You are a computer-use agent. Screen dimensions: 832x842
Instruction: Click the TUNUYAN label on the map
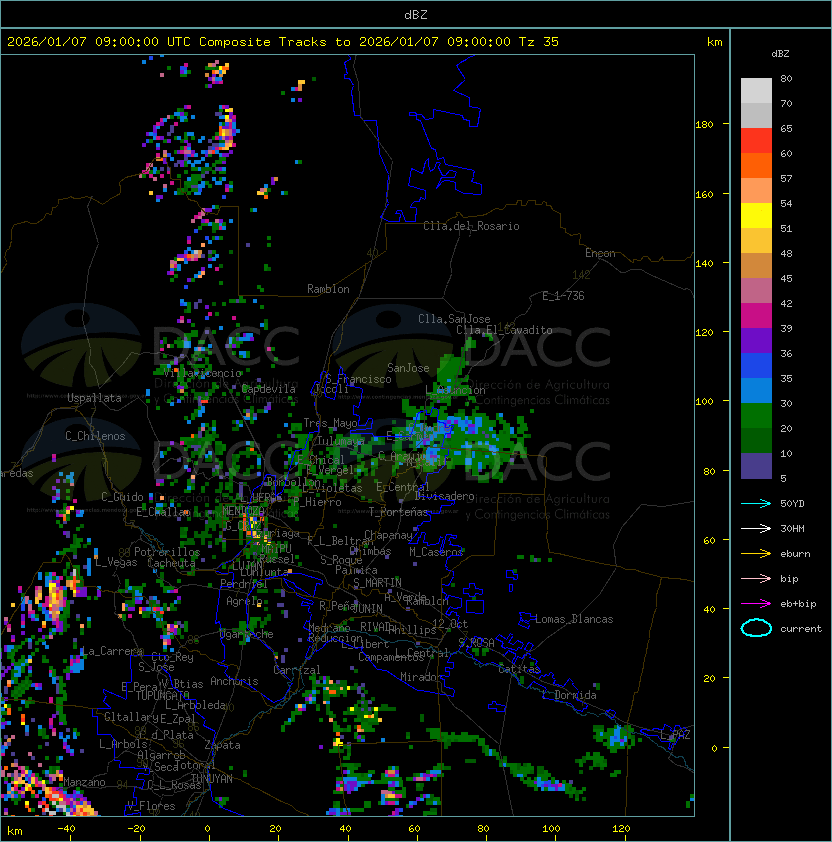[x=211, y=777]
